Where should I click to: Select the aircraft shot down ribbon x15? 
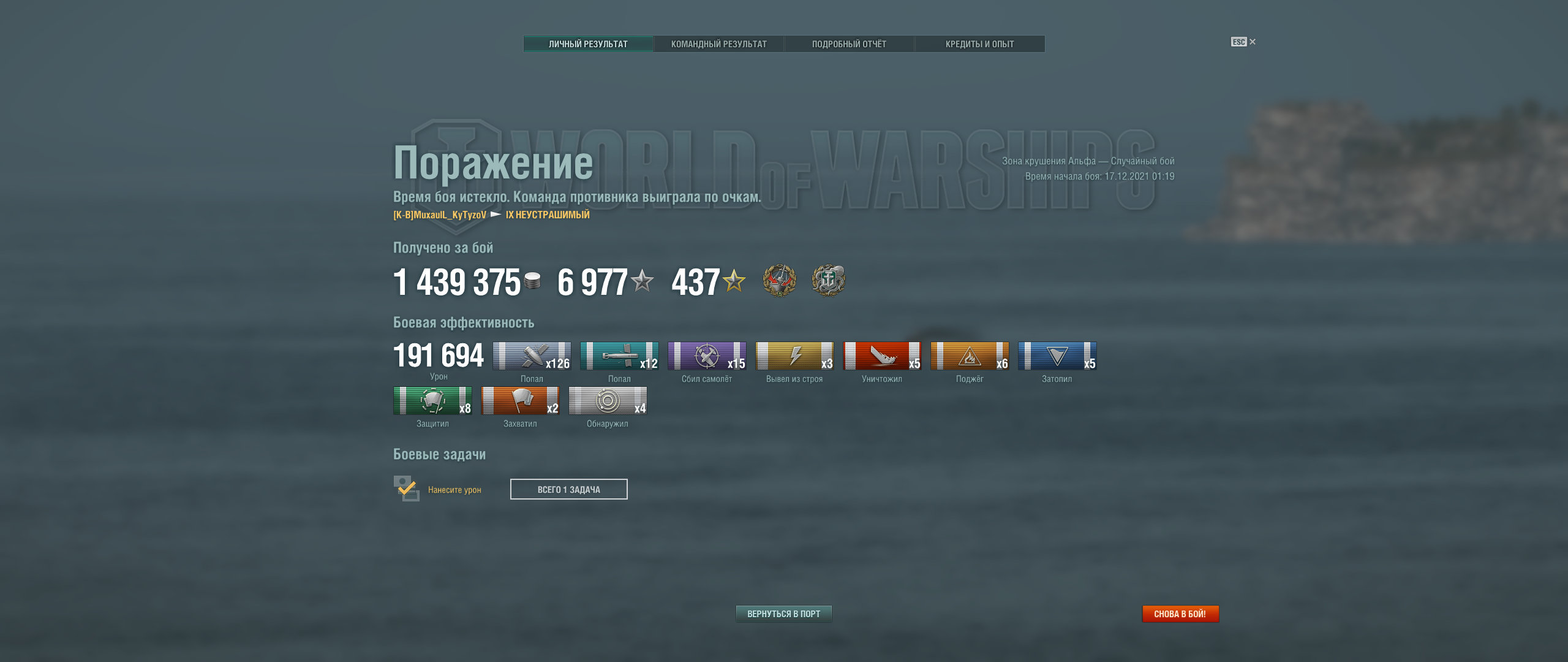click(x=707, y=356)
